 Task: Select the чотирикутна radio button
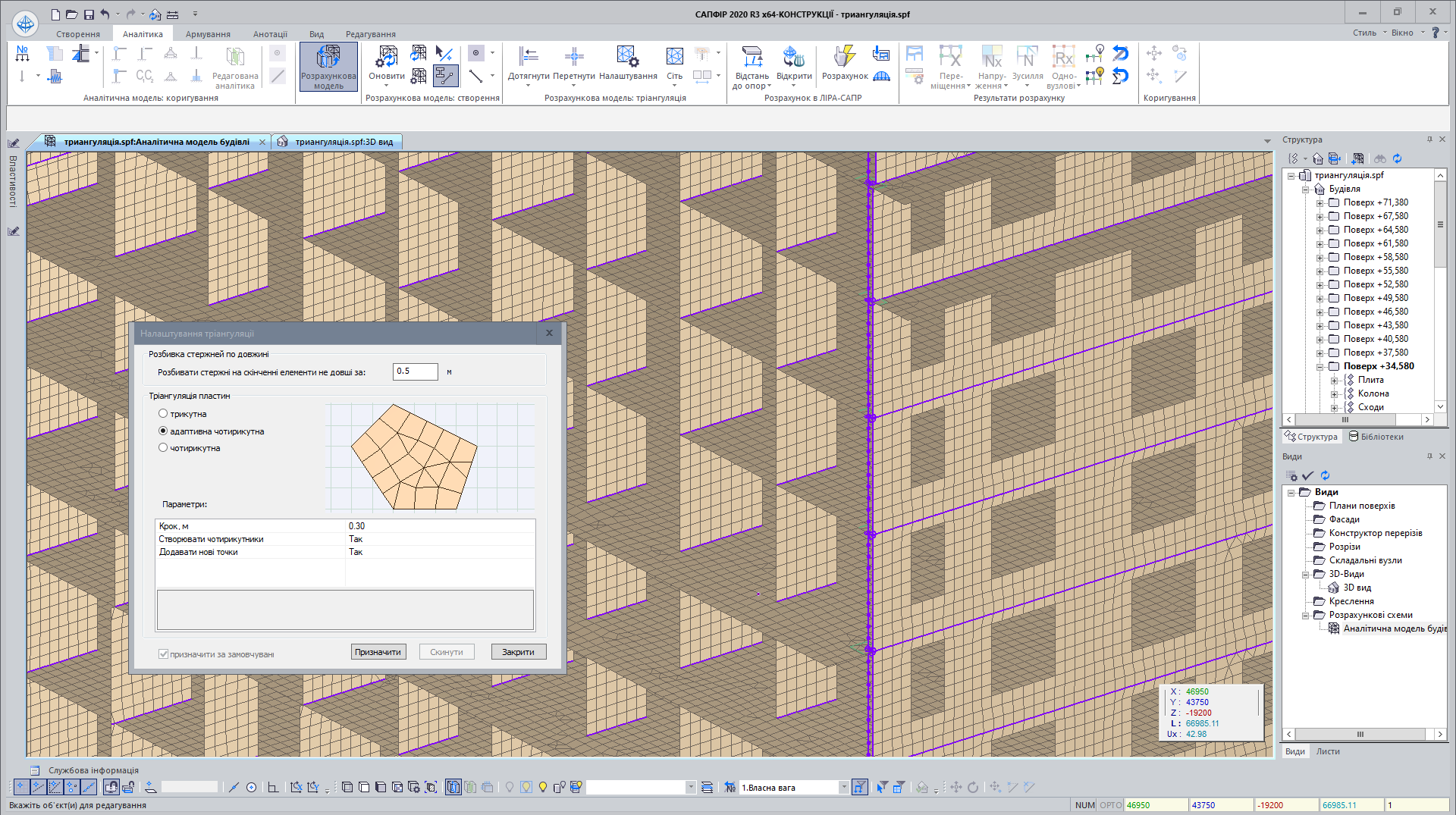163,448
